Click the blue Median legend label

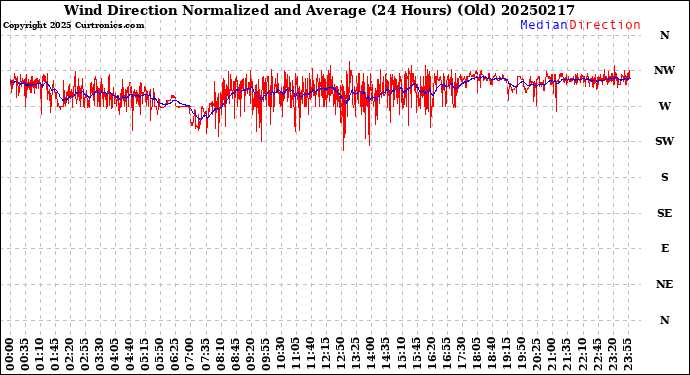coord(544,25)
